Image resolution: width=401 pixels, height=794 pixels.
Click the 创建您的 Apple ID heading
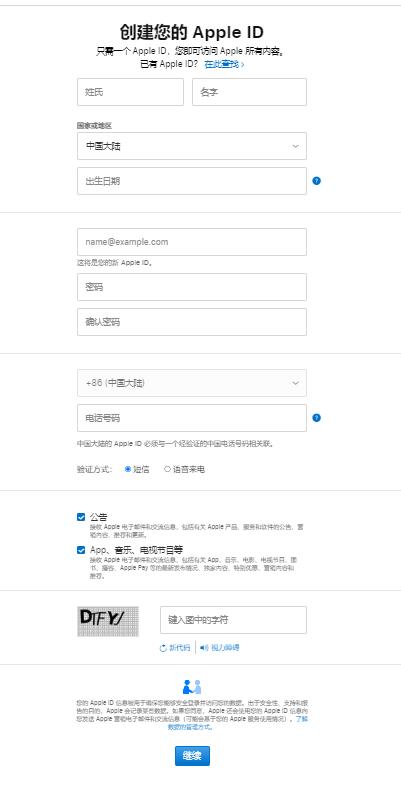(x=192, y=32)
